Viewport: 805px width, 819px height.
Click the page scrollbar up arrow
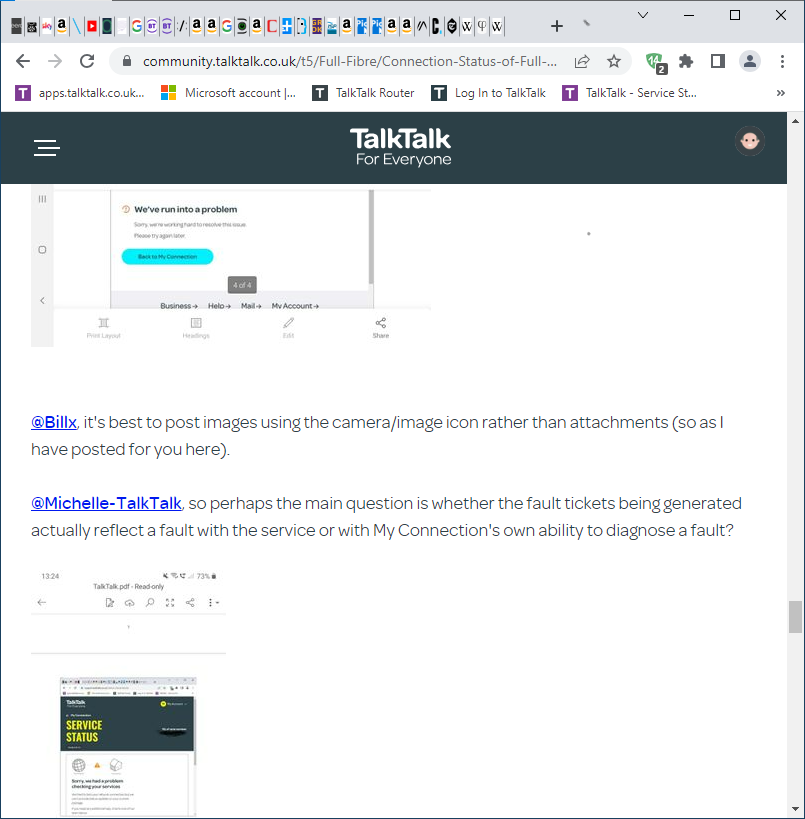click(795, 121)
